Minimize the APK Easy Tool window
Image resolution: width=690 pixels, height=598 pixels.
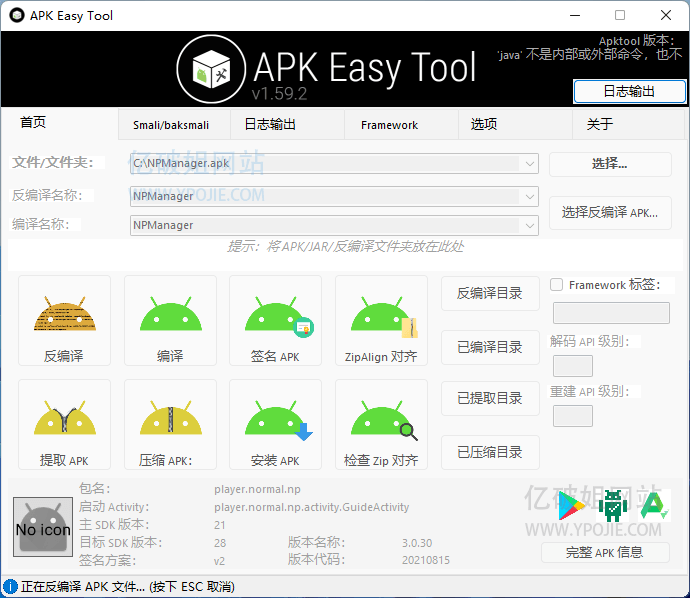tap(575, 15)
